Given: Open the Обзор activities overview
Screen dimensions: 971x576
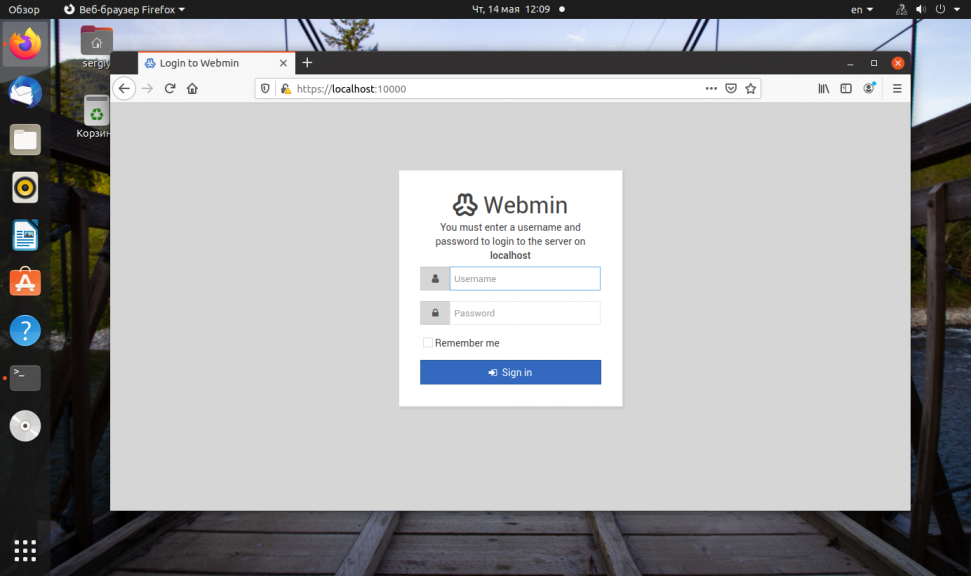Looking at the screenshot, I should point(24,9).
